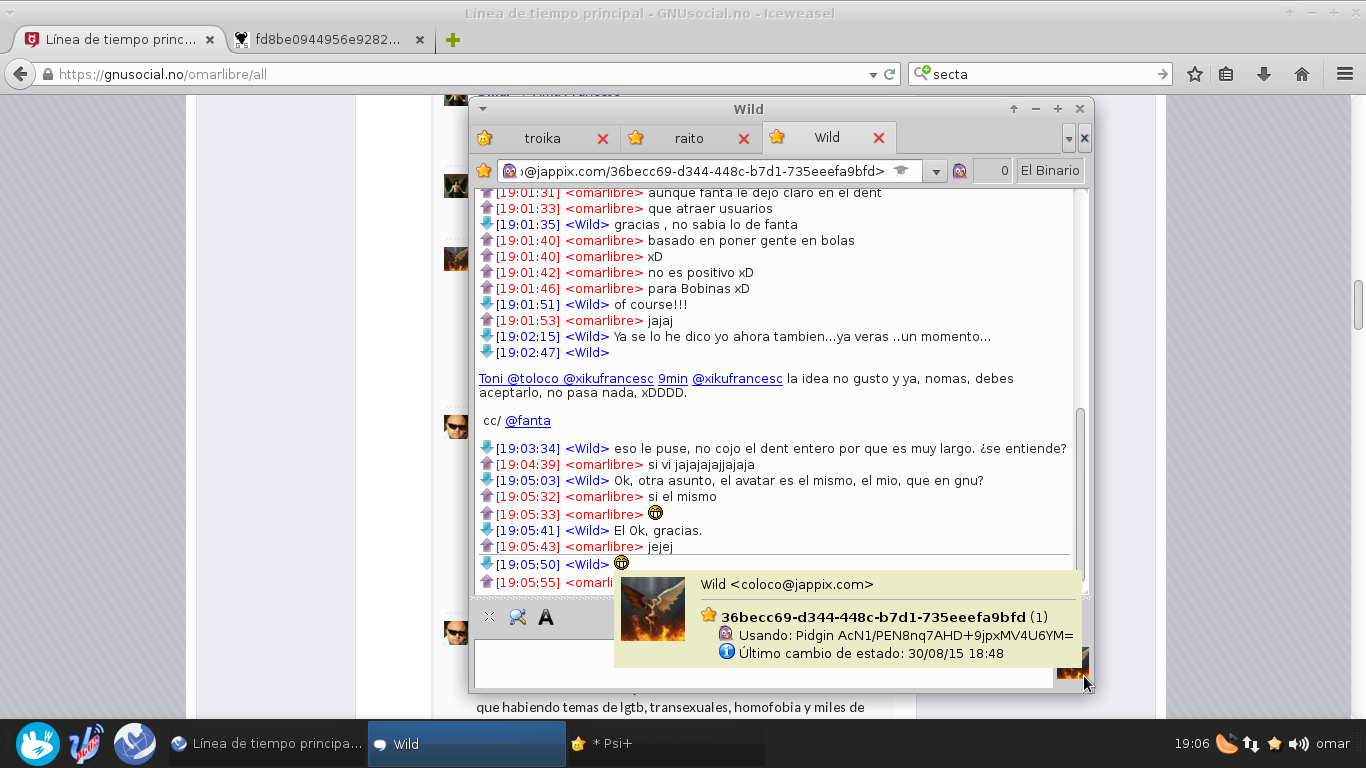Bookmark this page with star icon
This screenshot has width=1366, height=768.
pos(1194,74)
